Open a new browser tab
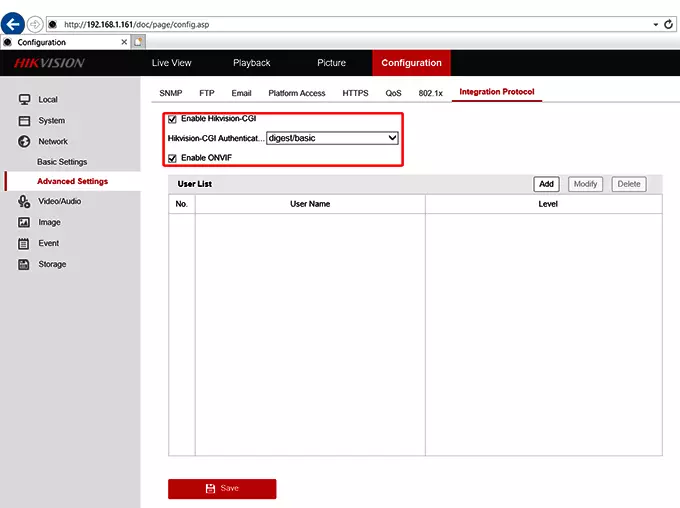The width and height of the screenshot is (680, 508). pos(138,42)
